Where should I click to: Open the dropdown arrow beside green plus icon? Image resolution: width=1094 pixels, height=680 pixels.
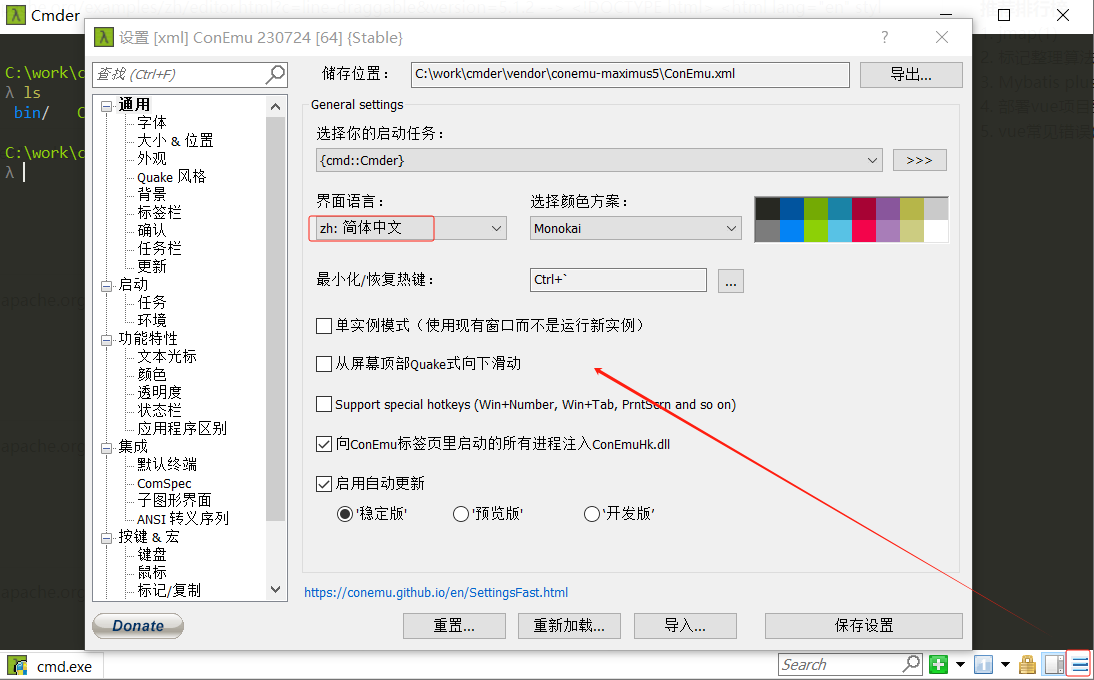[960, 665]
